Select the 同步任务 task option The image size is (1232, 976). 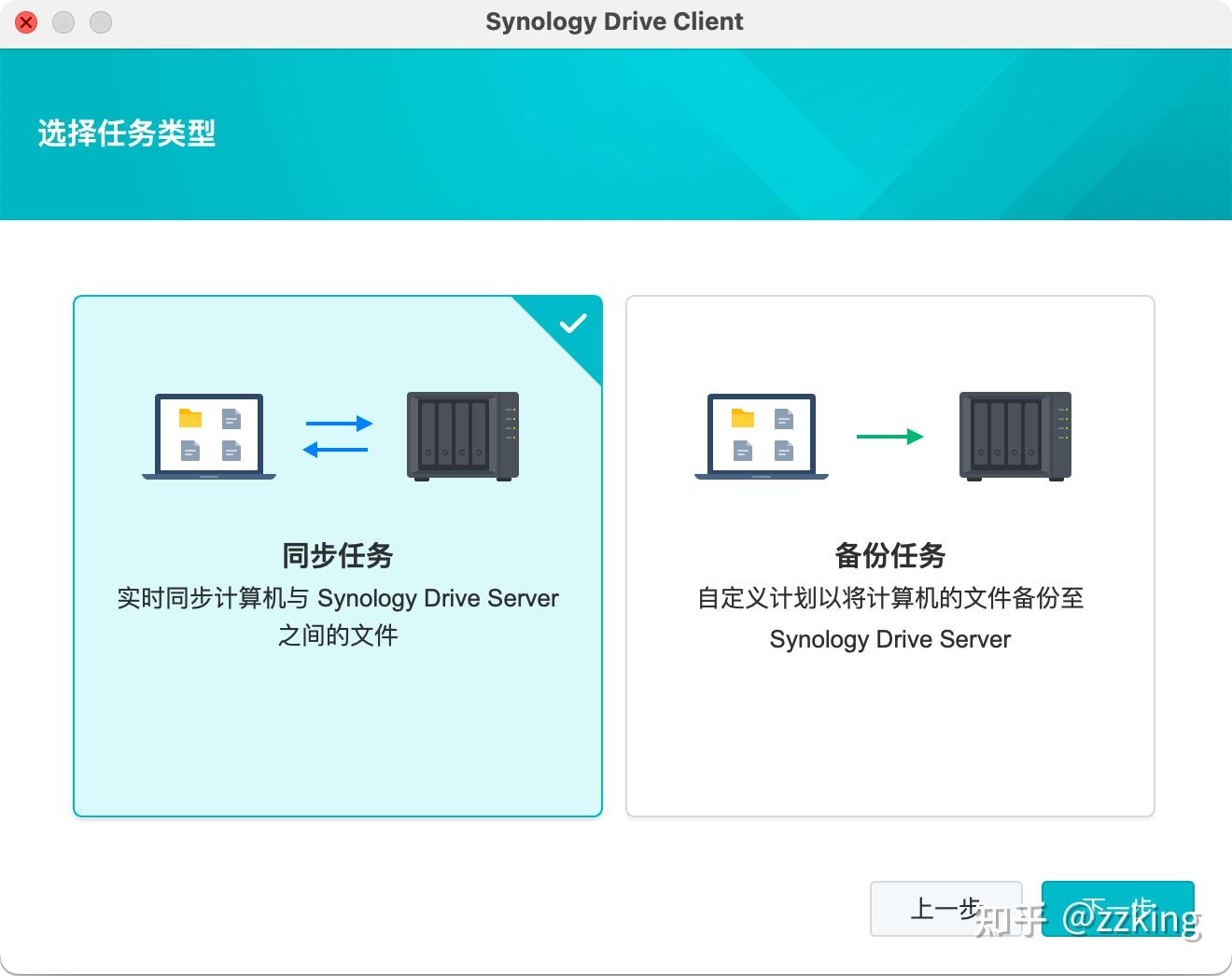(337, 556)
